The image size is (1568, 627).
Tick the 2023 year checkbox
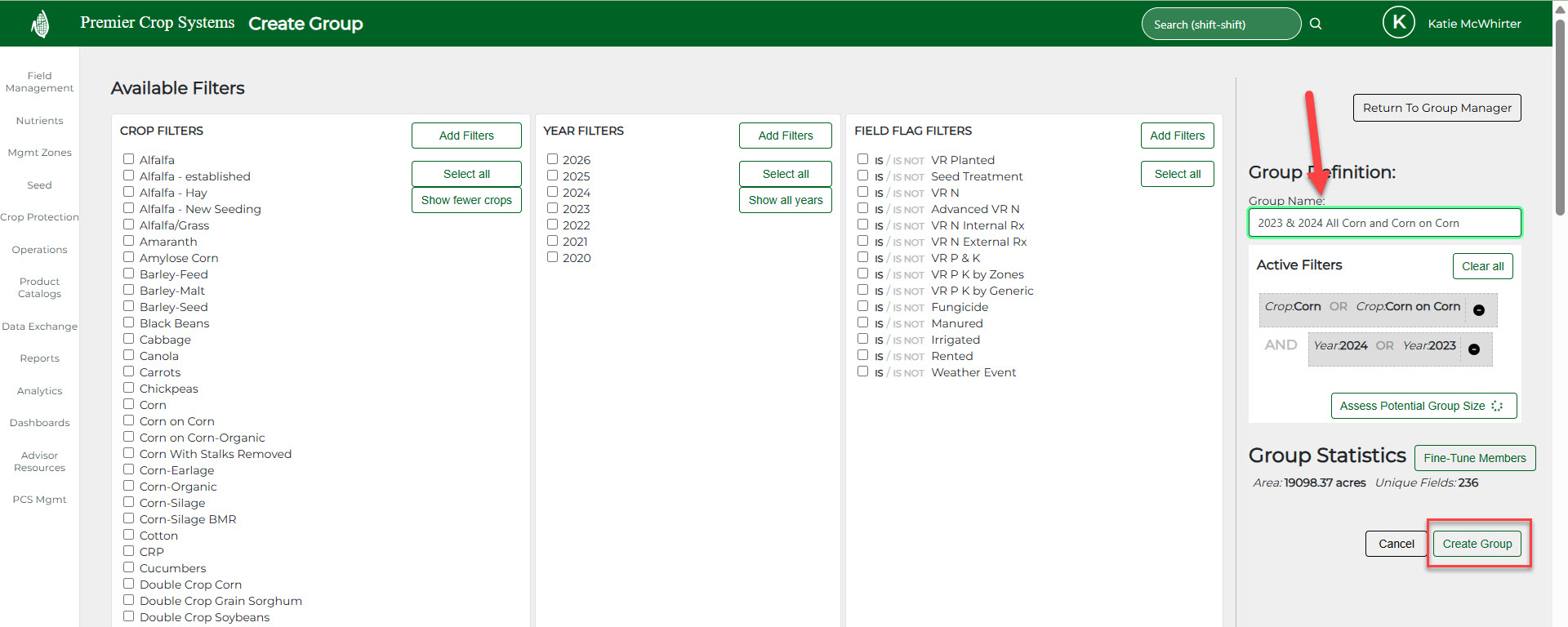point(552,208)
